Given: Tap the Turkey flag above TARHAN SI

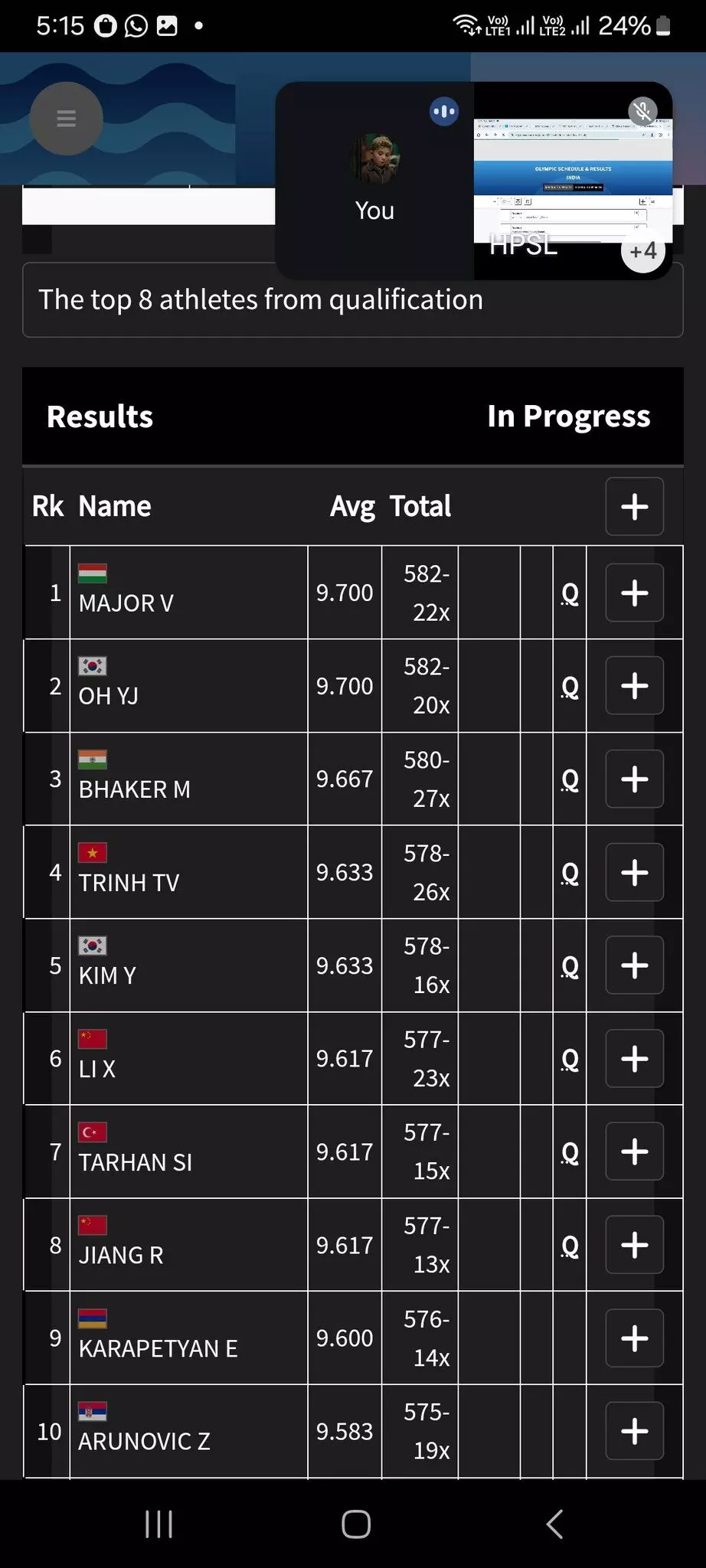Looking at the screenshot, I should click(93, 1132).
